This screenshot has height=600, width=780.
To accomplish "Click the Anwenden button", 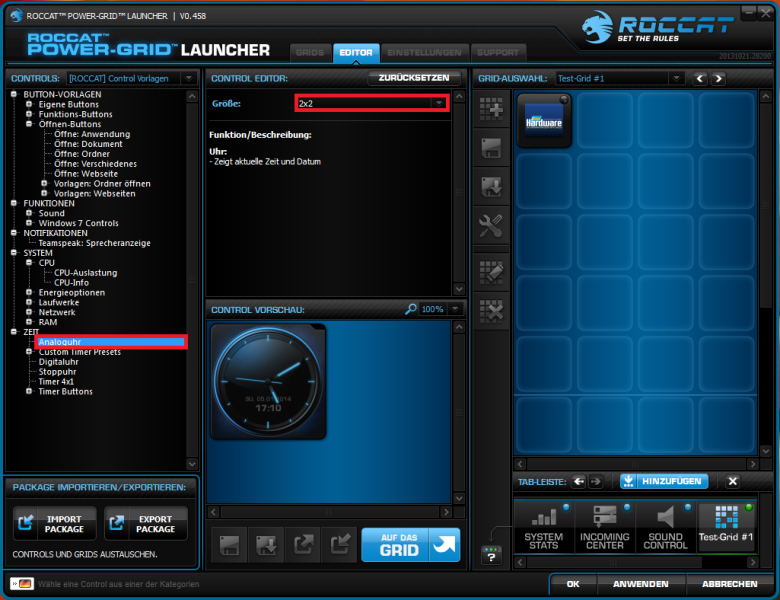I will 641,584.
